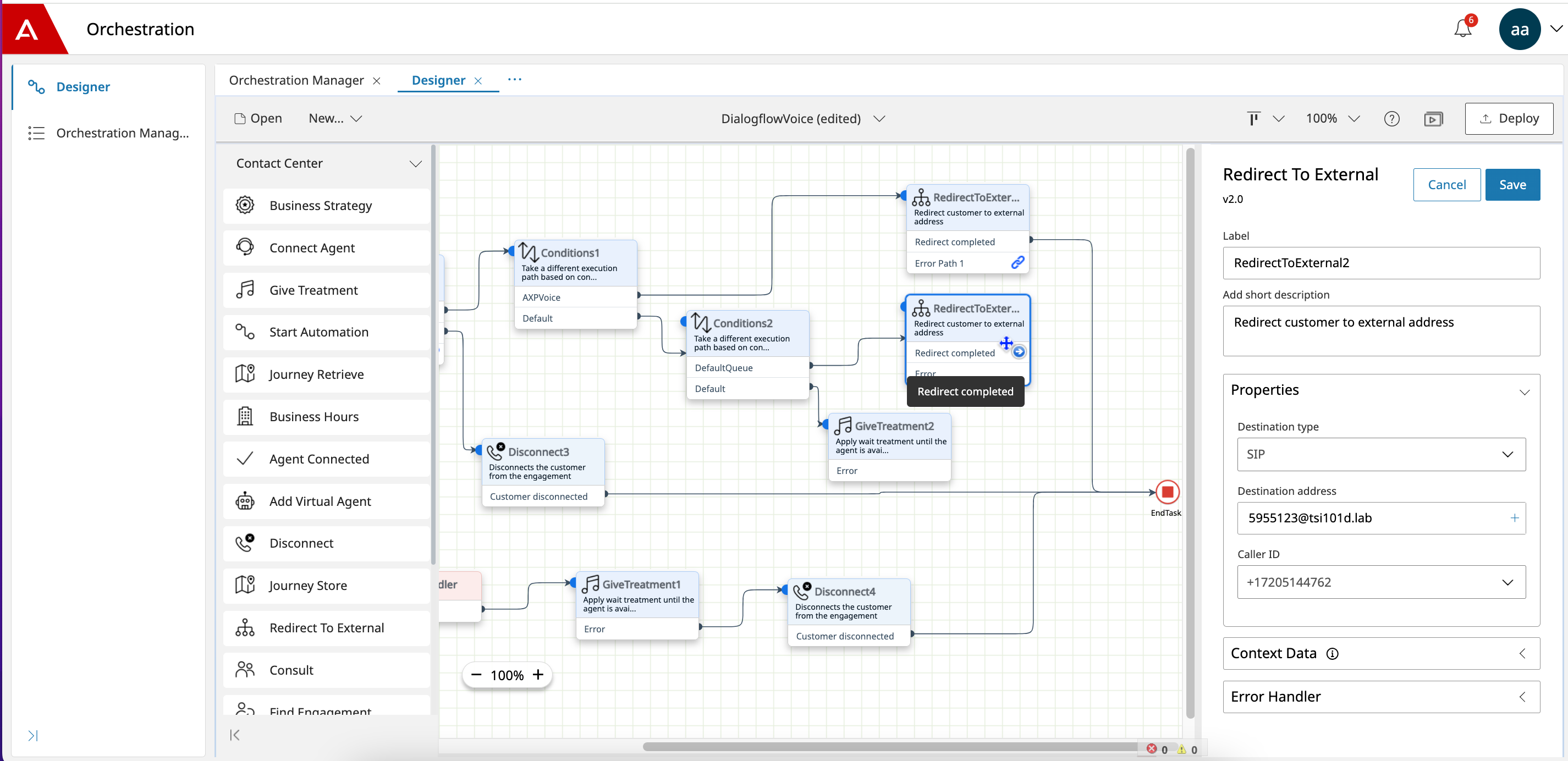This screenshot has height=761, width=1568.
Task: Click the preview play panel icon
Action: [1433, 119]
